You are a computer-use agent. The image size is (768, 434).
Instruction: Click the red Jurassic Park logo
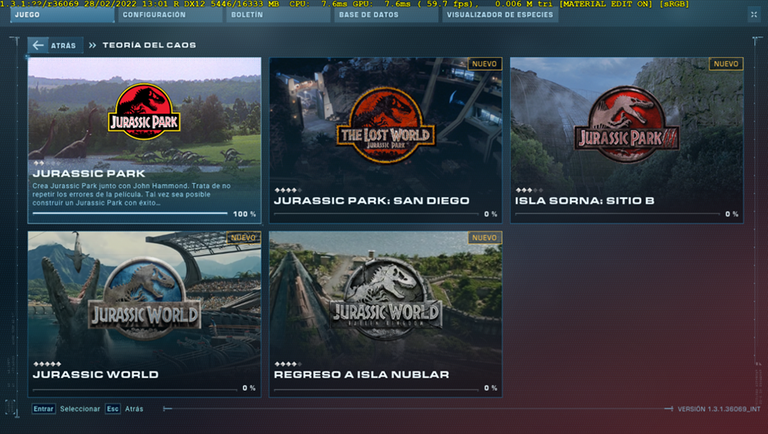click(144, 112)
